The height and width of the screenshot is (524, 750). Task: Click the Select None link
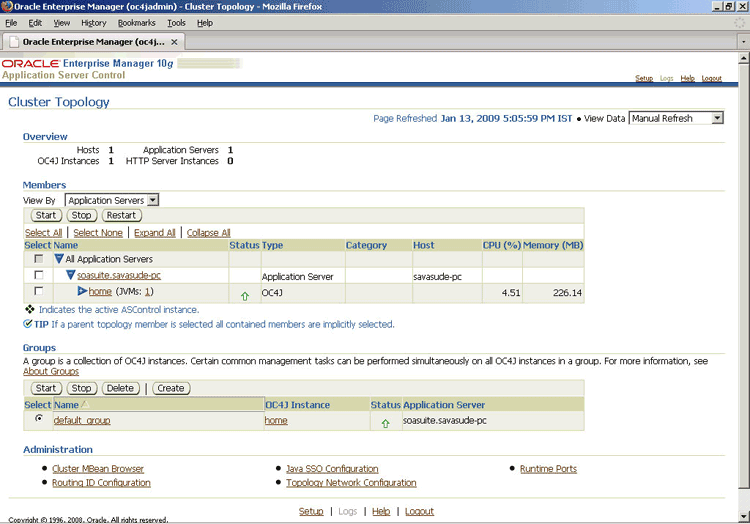(x=98, y=232)
